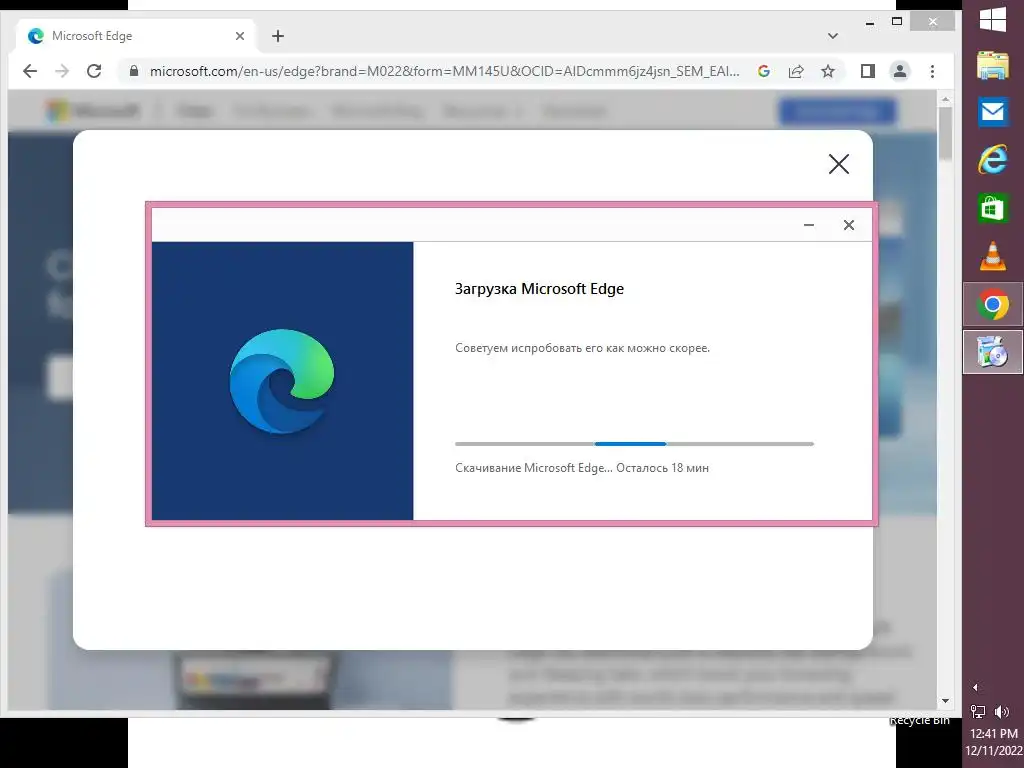Close the white modal overlay
This screenshot has height=768, width=1024.
click(x=839, y=164)
